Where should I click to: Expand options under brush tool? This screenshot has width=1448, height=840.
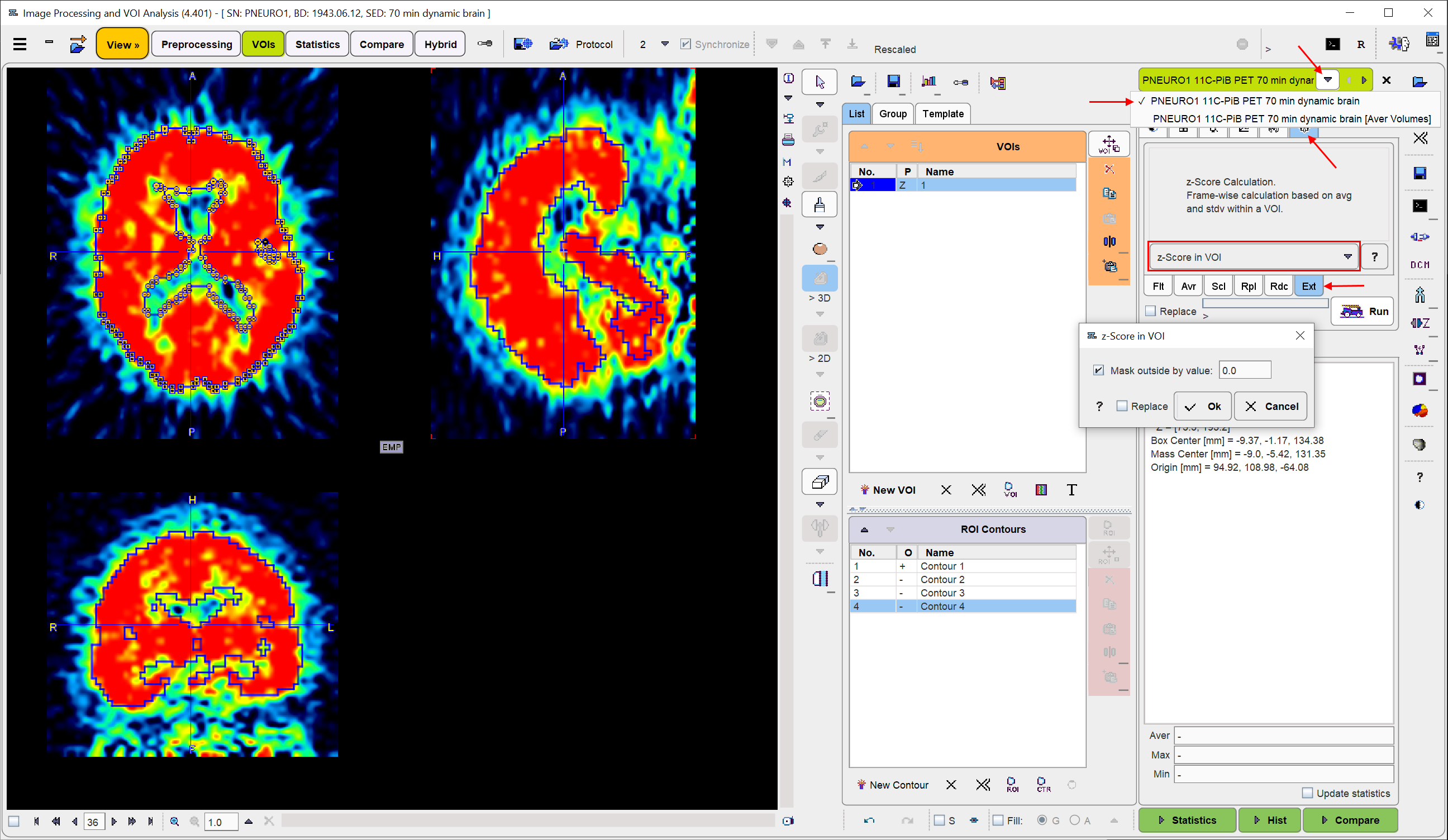820,227
